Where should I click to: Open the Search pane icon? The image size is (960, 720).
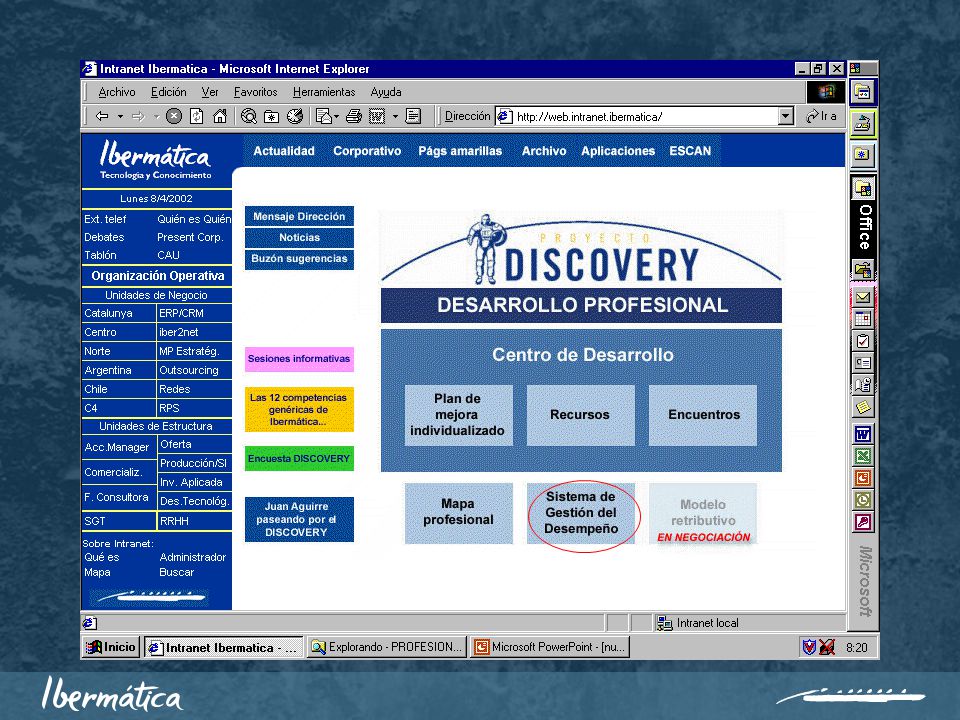(x=249, y=116)
